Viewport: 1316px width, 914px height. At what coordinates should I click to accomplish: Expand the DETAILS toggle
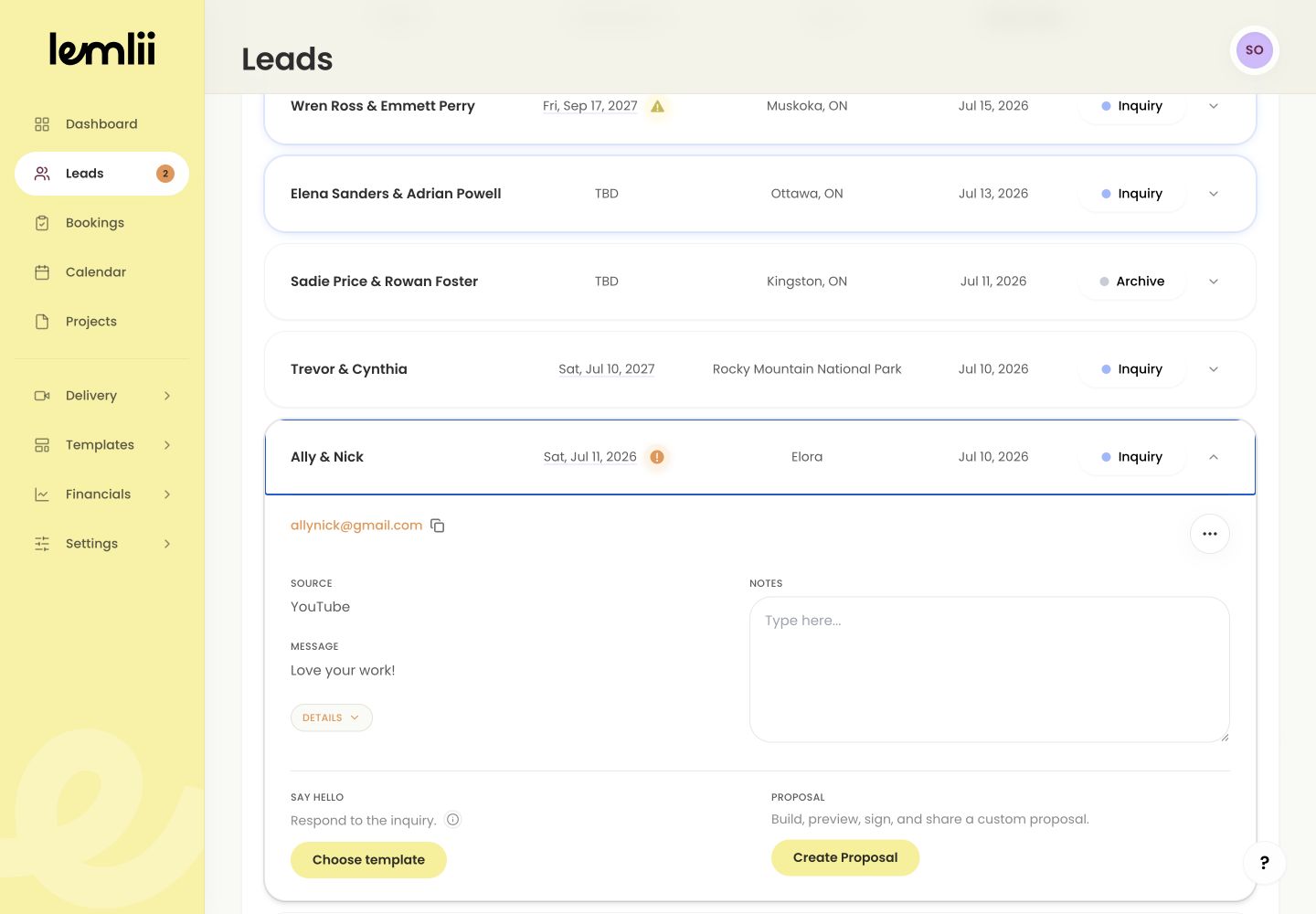[332, 717]
